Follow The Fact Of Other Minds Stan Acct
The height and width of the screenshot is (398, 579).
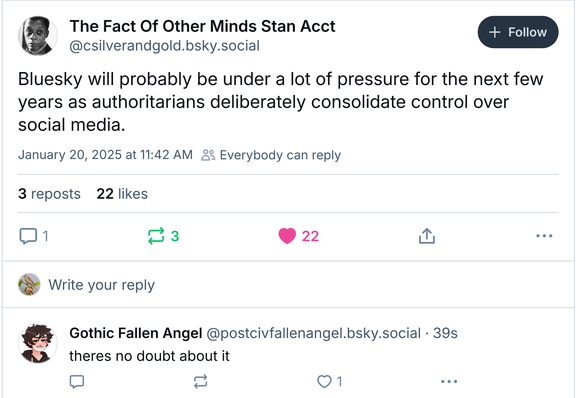(x=518, y=32)
